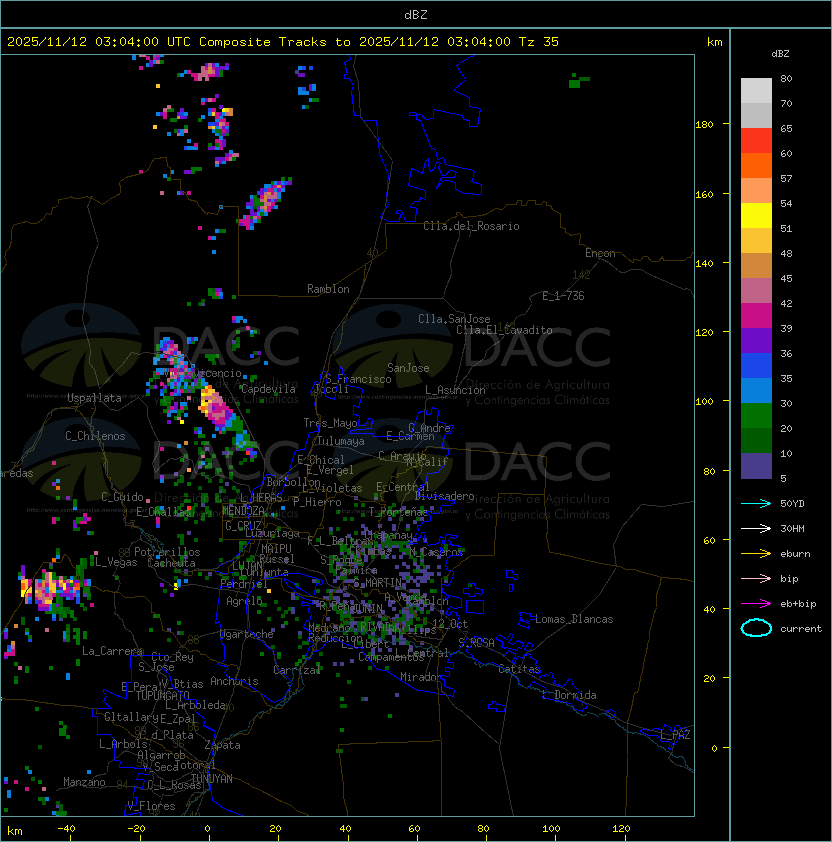Click the Ugarteche place label
This screenshot has width=832, height=842.
click(x=247, y=634)
